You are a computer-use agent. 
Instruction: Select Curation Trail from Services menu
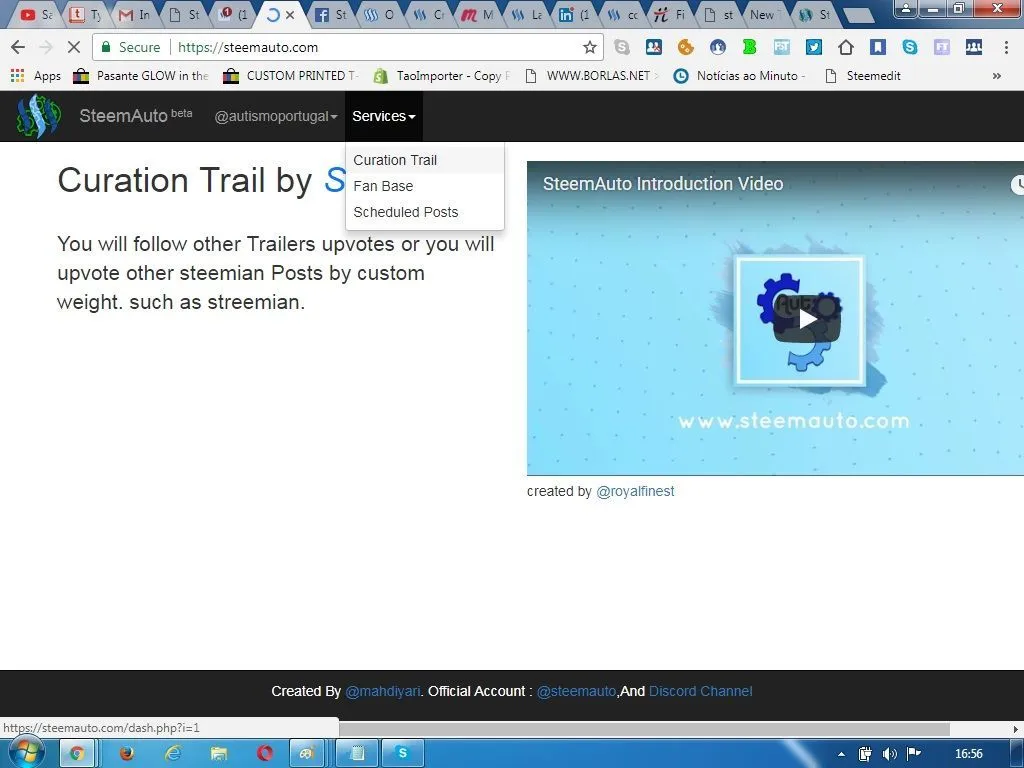pos(424,160)
